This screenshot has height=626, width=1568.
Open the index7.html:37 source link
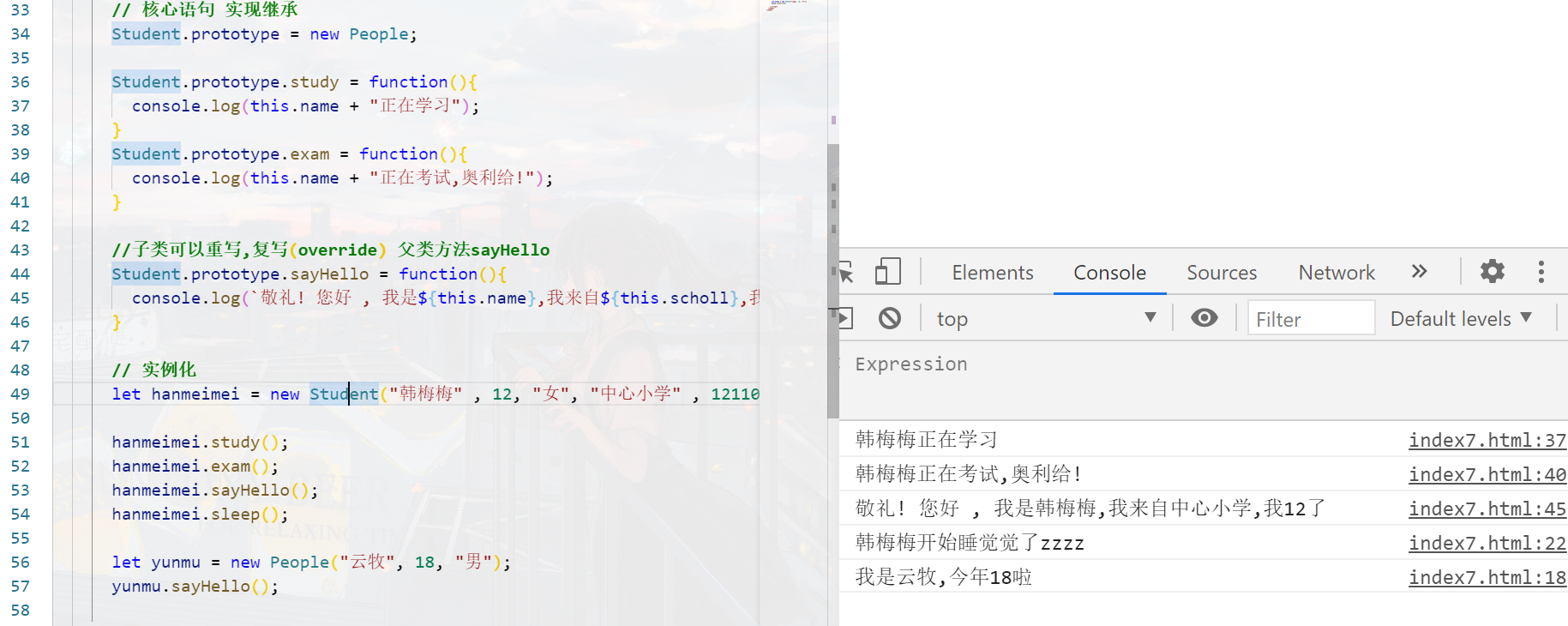pos(1487,440)
